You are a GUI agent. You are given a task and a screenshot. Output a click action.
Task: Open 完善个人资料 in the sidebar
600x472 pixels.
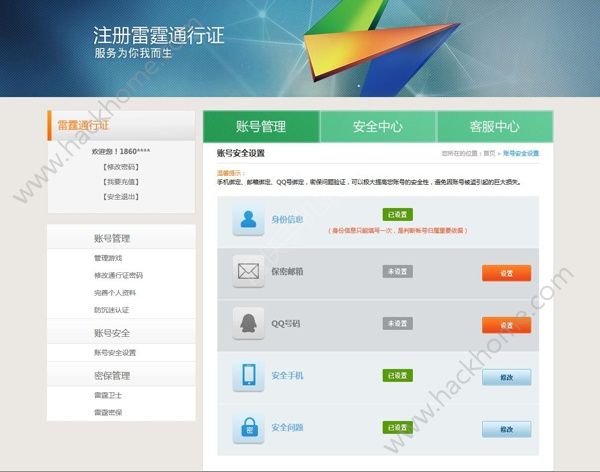[x=115, y=293]
